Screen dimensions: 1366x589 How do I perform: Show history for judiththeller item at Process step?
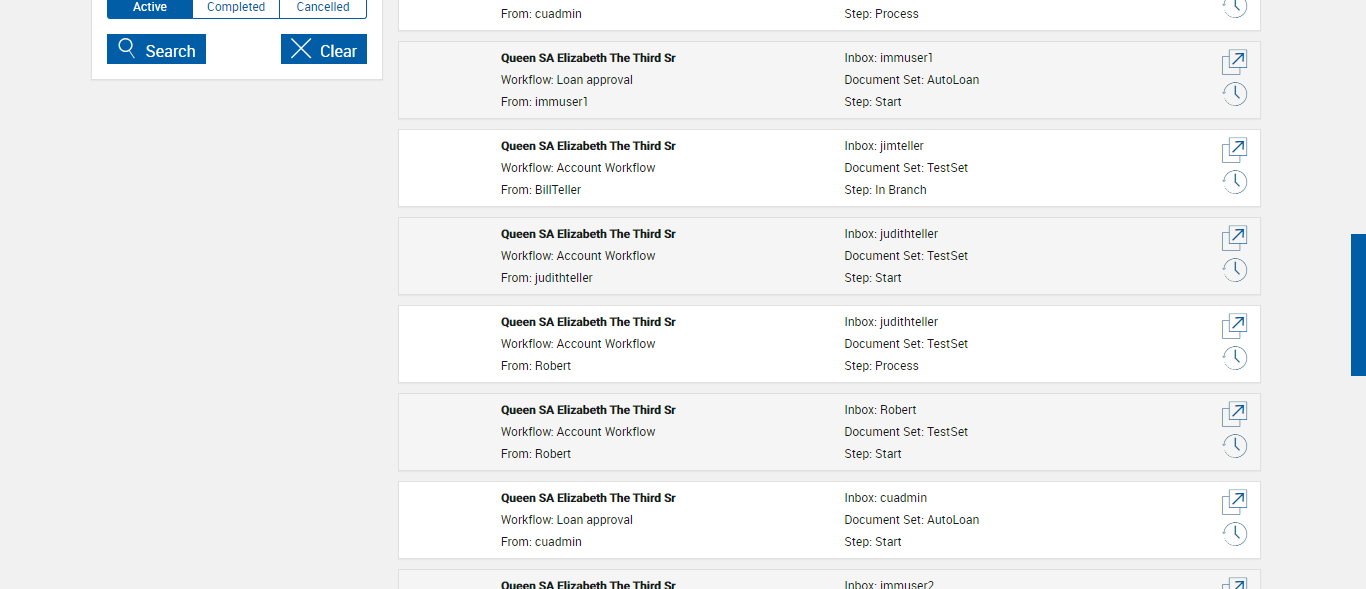pyautogui.click(x=1235, y=358)
